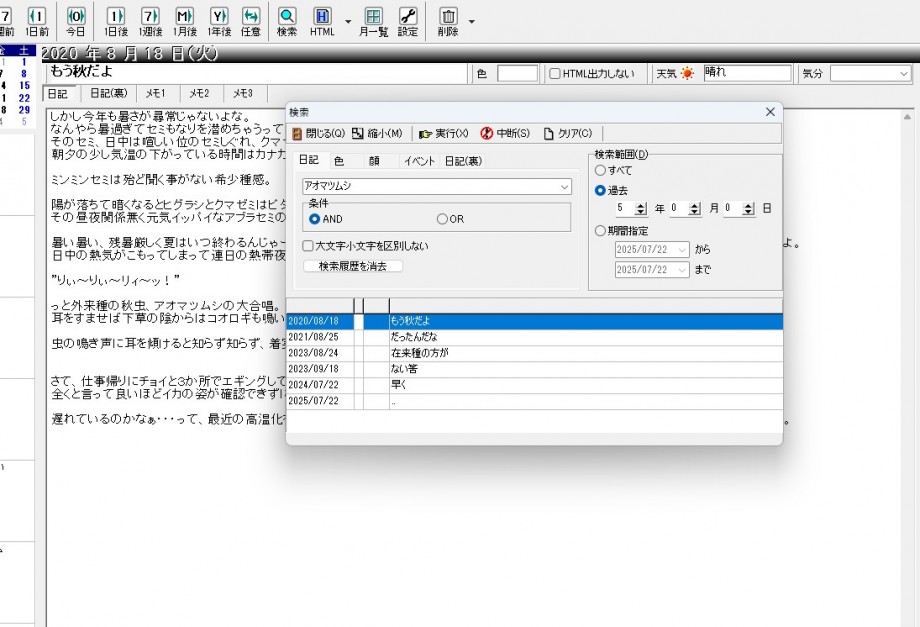Click calendar date 15
Screen dimensions: 920x627
[24, 86]
